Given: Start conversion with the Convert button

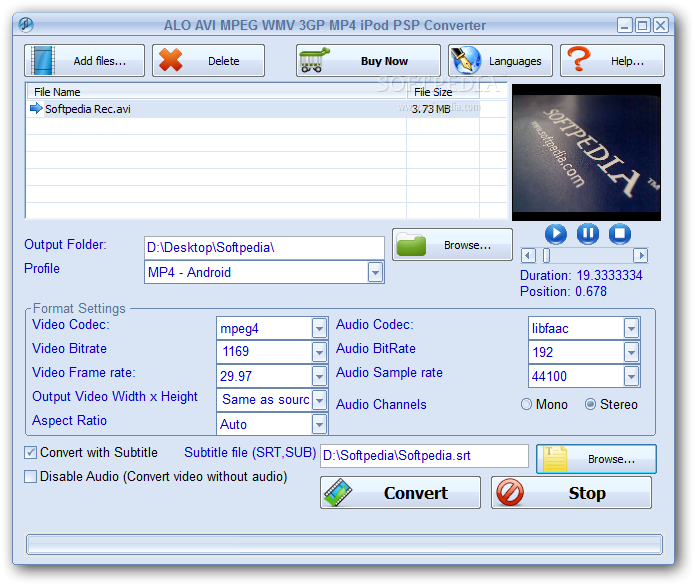Looking at the screenshot, I should (x=400, y=492).
